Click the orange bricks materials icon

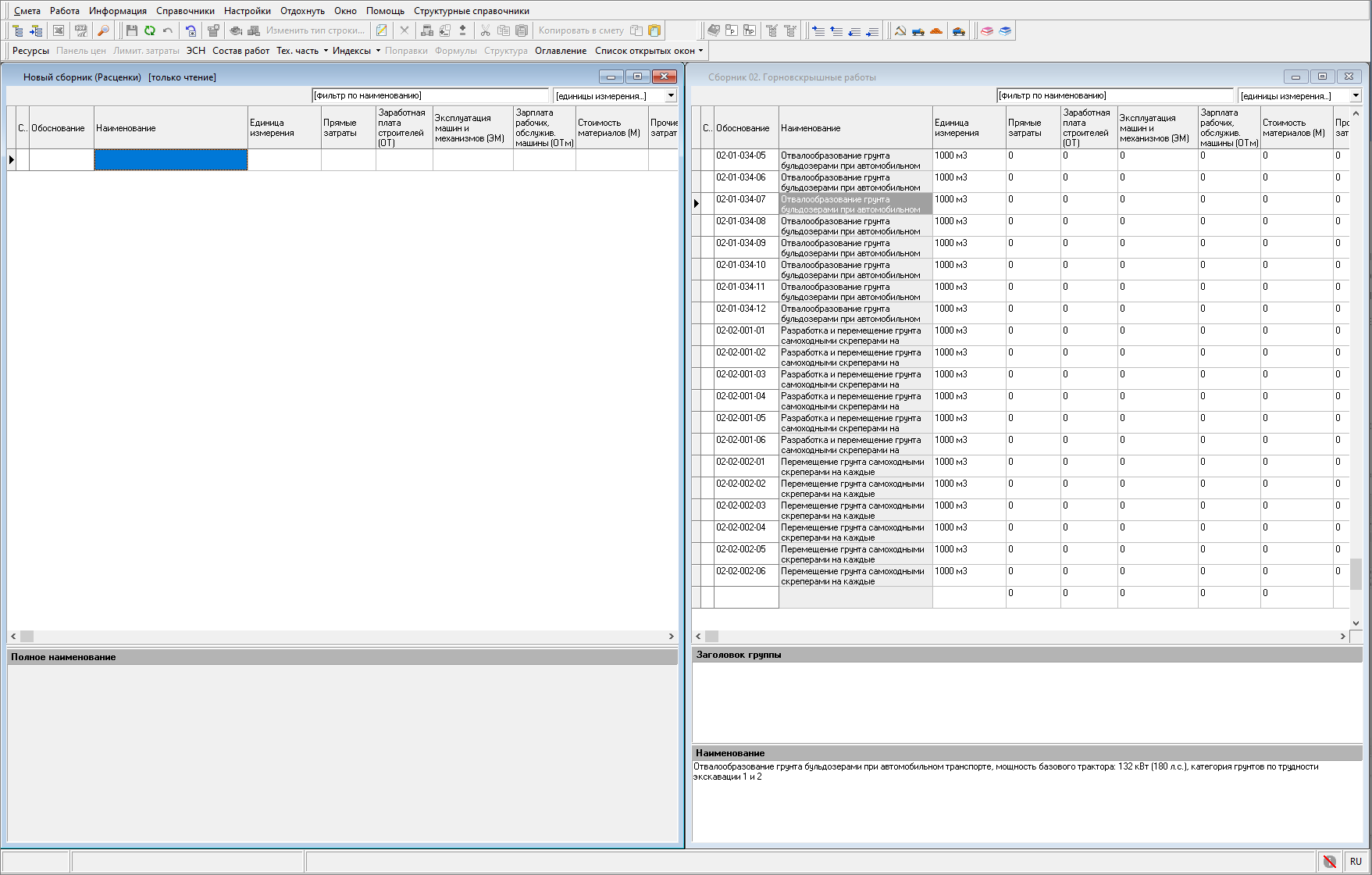tap(936, 30)
